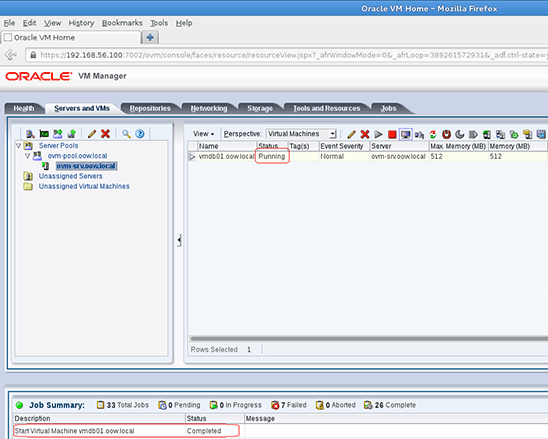Collapse the left navigation pane splitter arrow

click(179, 240)
